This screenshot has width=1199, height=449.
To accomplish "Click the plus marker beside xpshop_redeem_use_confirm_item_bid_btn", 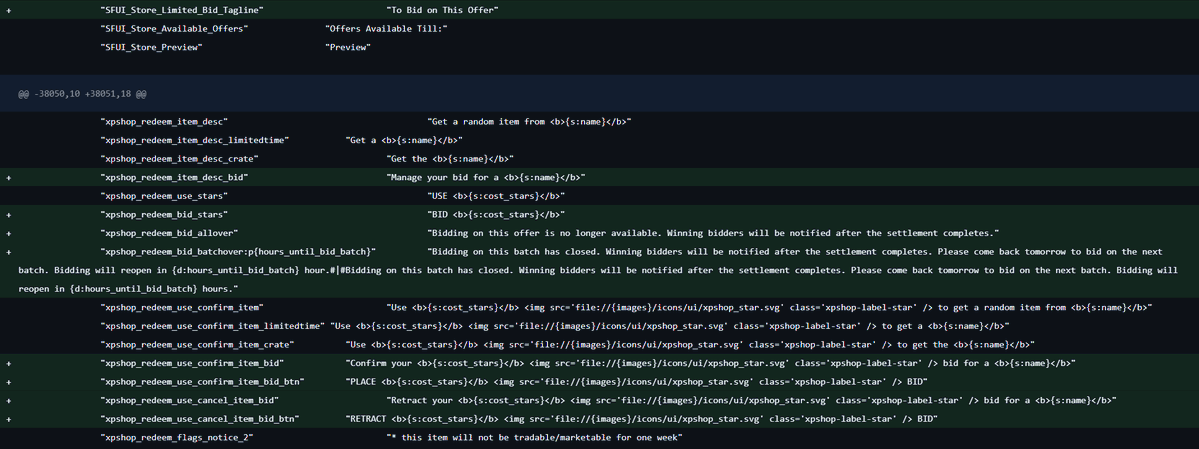I will click(8, 381).
